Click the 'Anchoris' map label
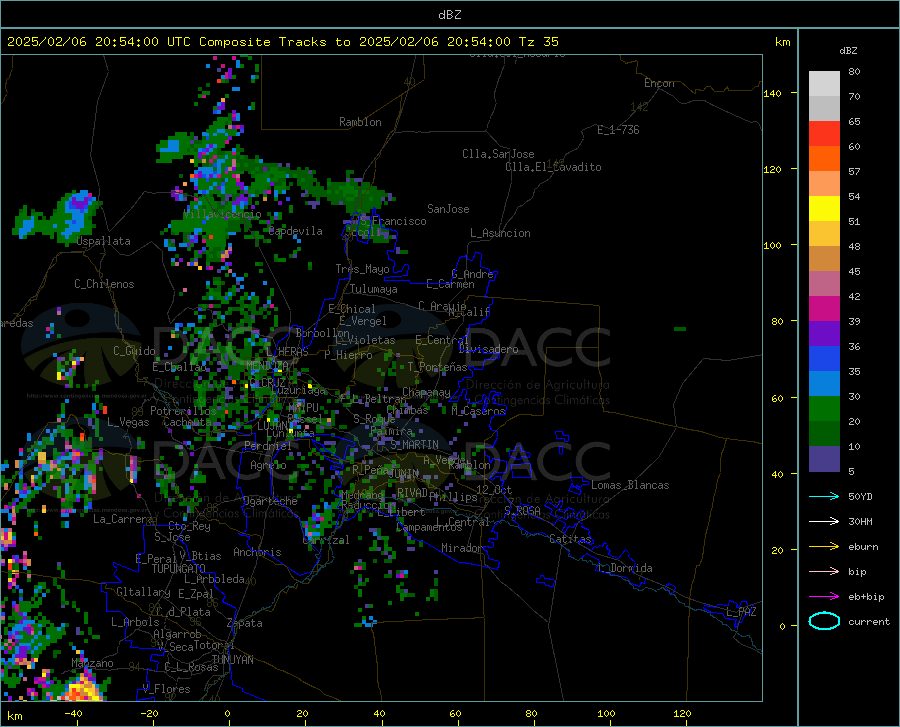This screenshot has height=727, width=900. (257, 552)
